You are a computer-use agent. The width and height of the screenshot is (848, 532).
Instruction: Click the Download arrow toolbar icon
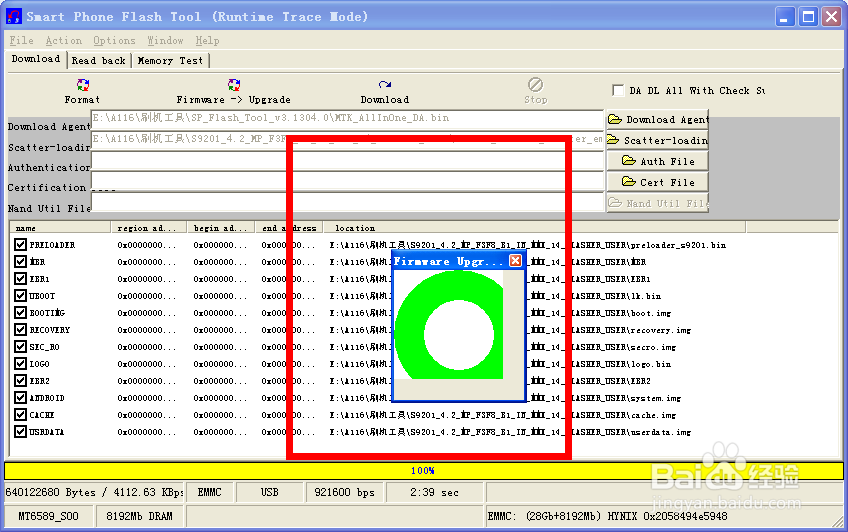click(385, 85)
